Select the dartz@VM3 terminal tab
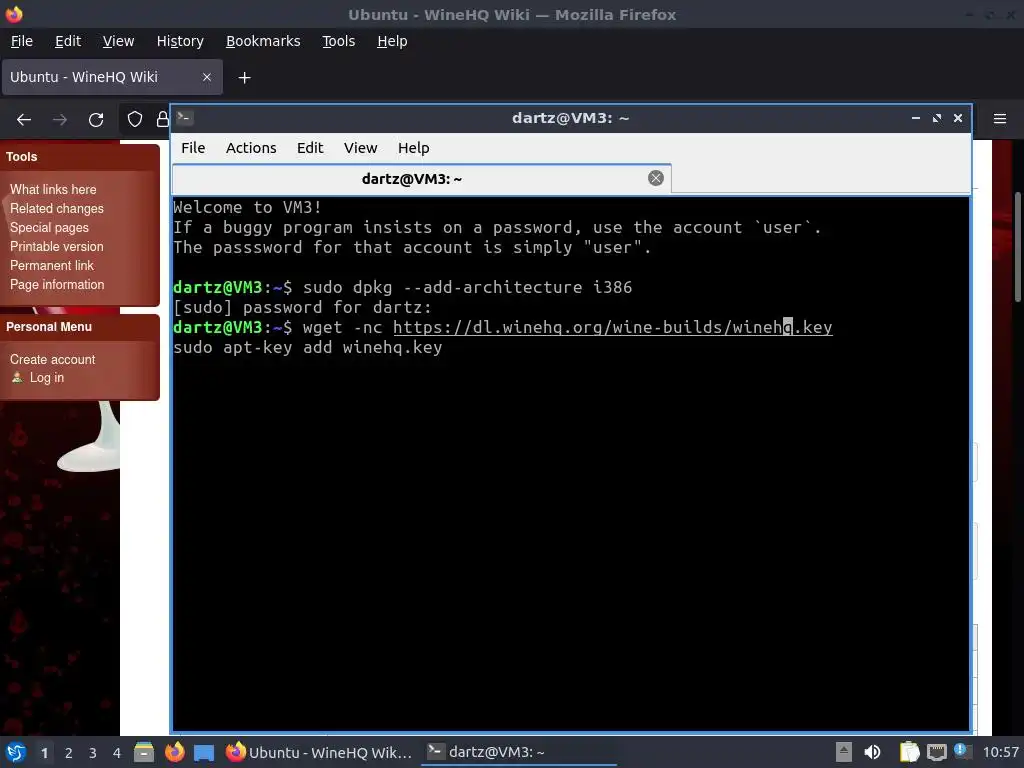Screen dimensions: 1024x768 (421, 179)
